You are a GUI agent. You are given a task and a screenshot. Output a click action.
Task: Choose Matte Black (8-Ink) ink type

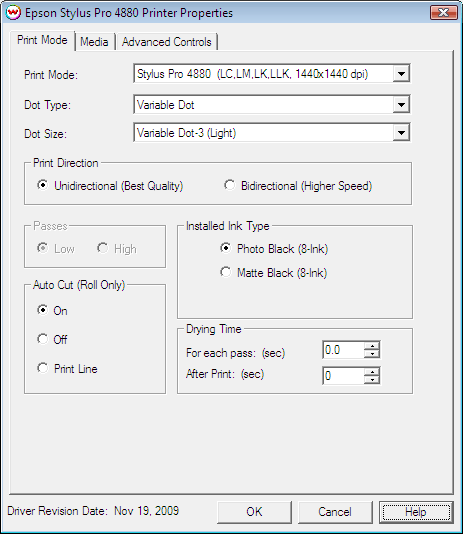274,272
